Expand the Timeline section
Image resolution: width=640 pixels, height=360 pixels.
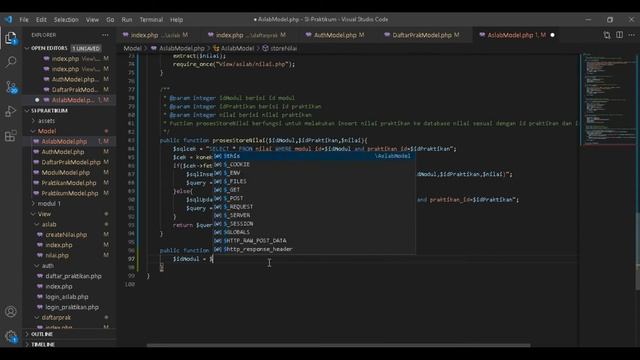pos(43,344)
